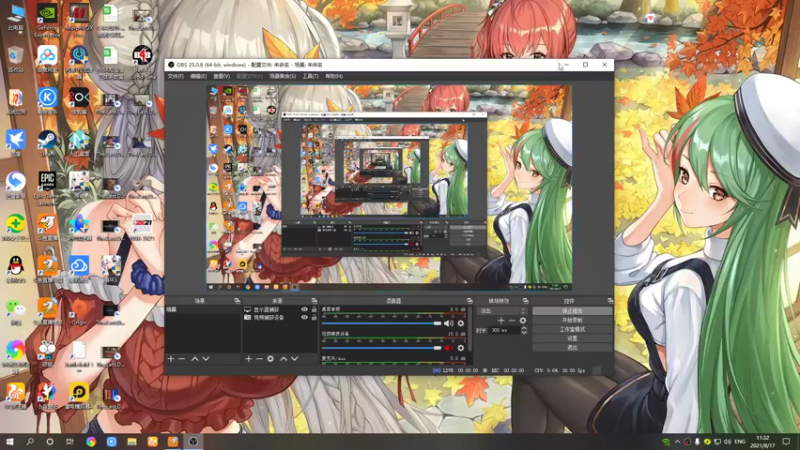Hide the display capture source eye icon

tap(305, 310)
